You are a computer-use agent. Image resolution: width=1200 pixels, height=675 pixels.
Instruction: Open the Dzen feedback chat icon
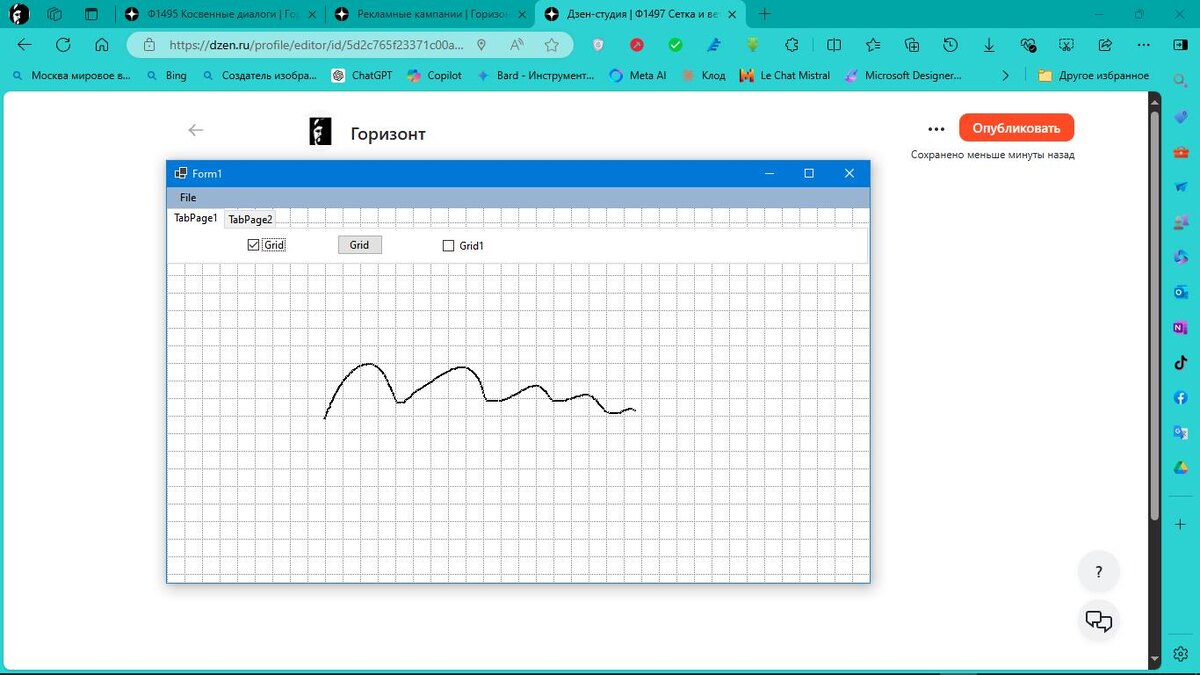[1099, 621]
